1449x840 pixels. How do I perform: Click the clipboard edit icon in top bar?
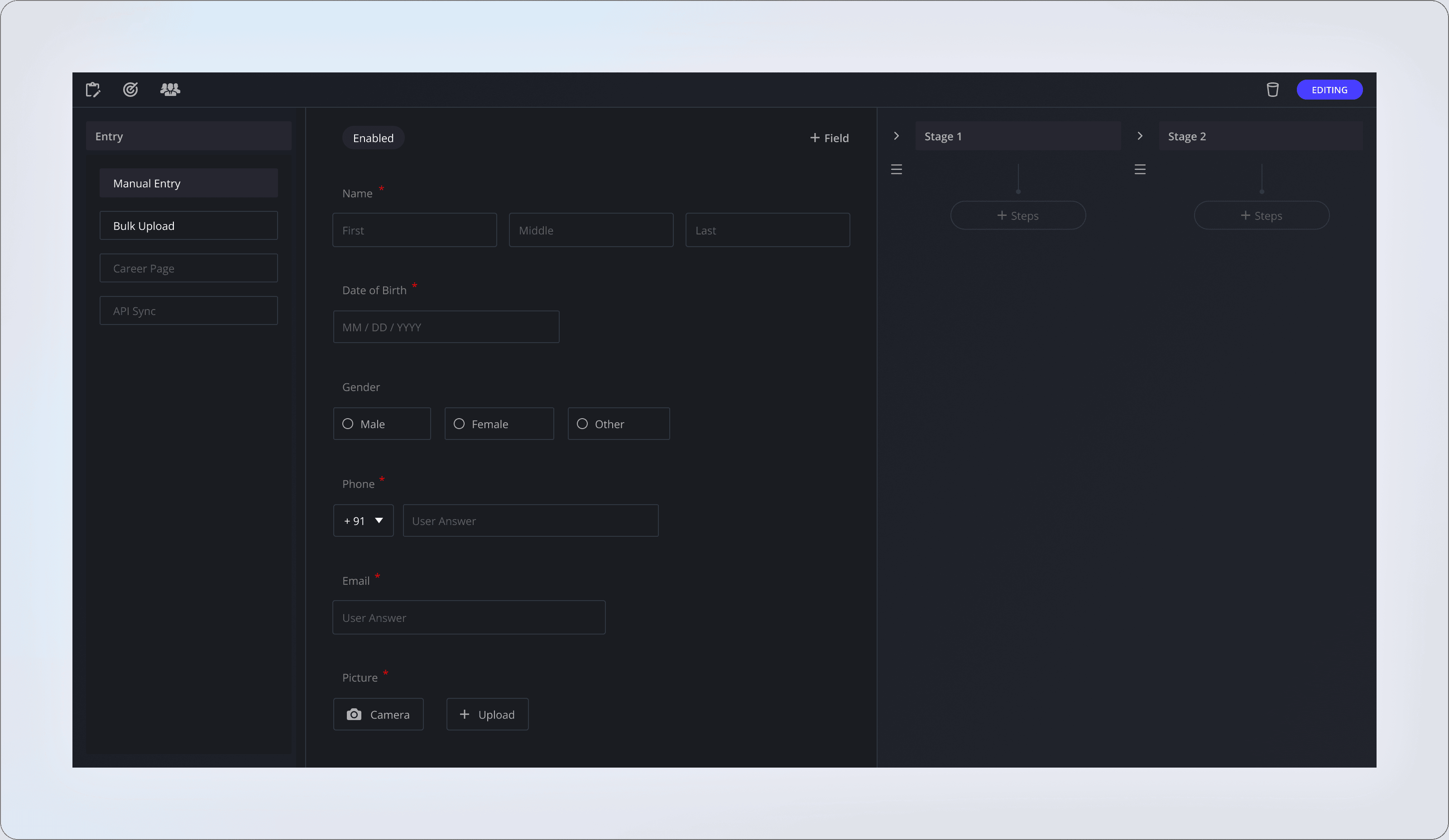[92, 90]
